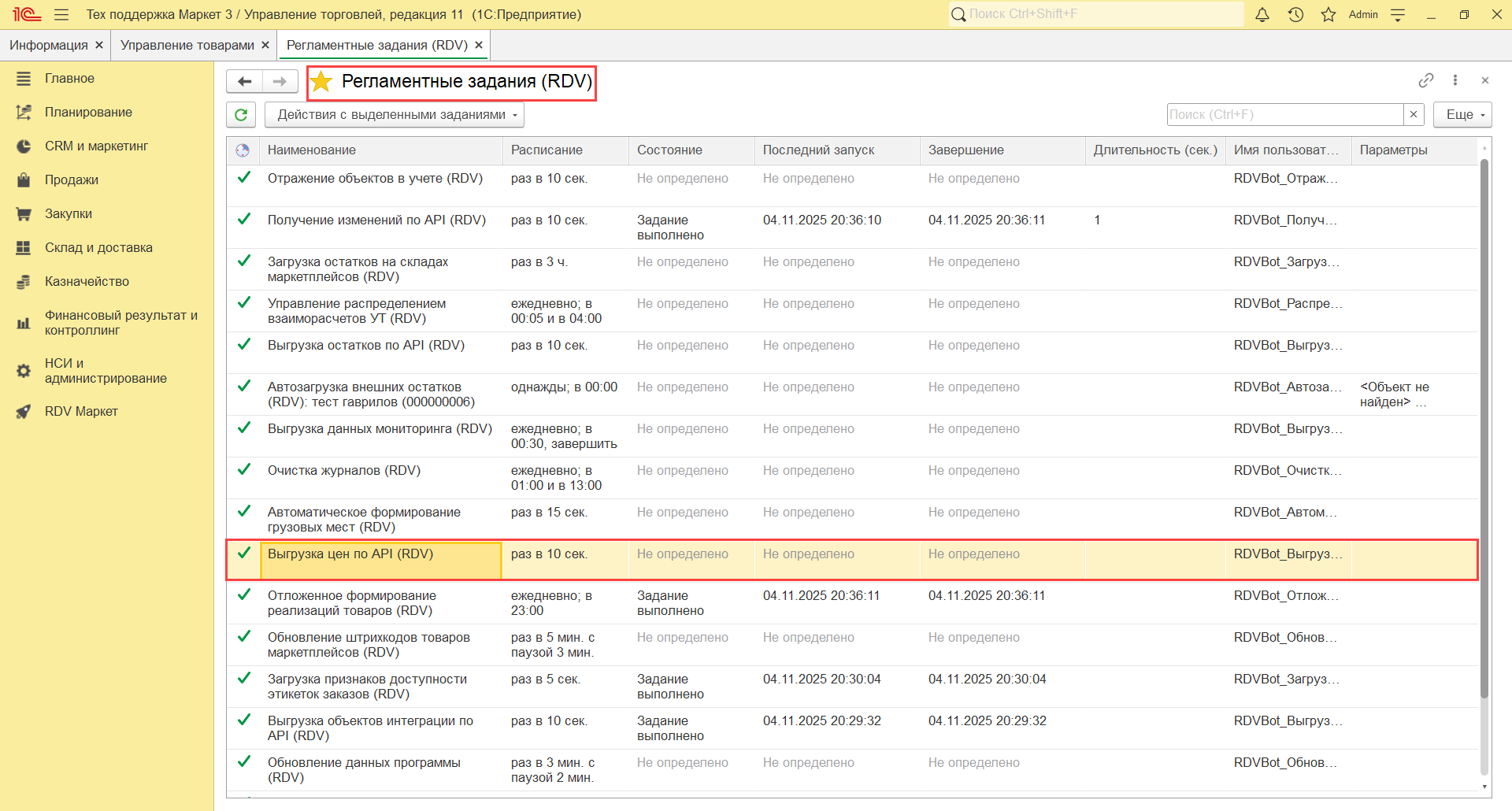
Task: Toggle the checkmark for Отражение объектов в учете
Action: (244, 178)
